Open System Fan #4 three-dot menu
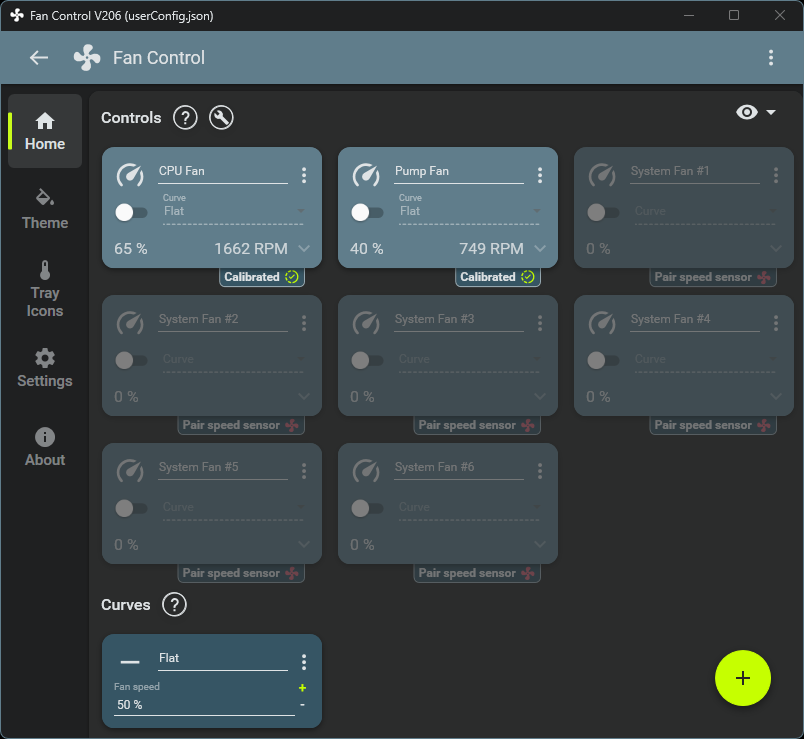The width and height of the screenshot is (804, 739). [x=776, y=323]
